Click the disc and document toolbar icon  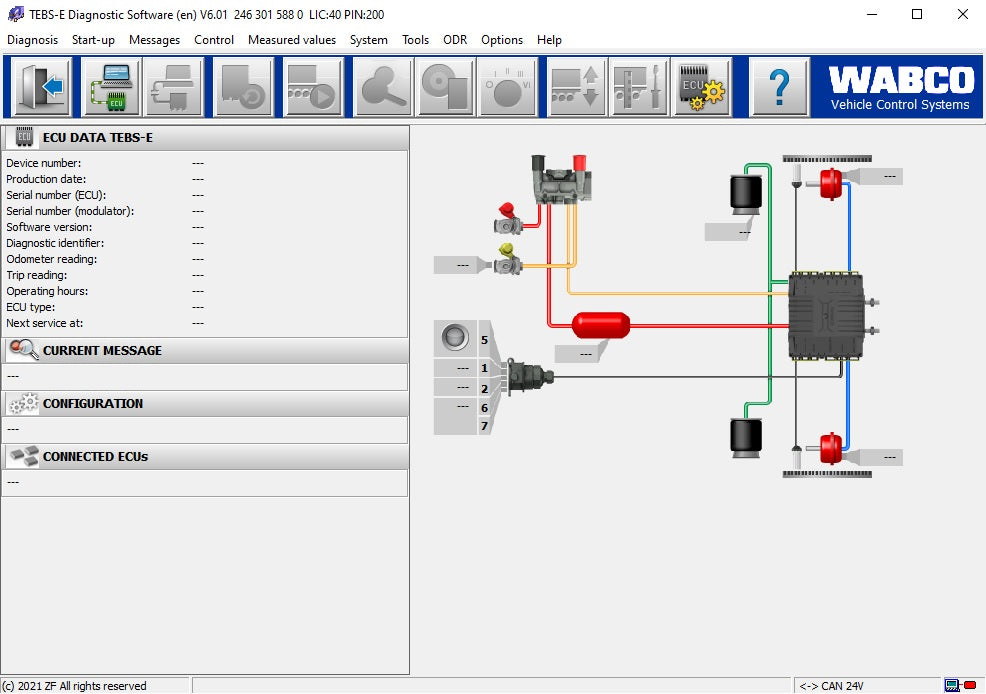point(446,87)
